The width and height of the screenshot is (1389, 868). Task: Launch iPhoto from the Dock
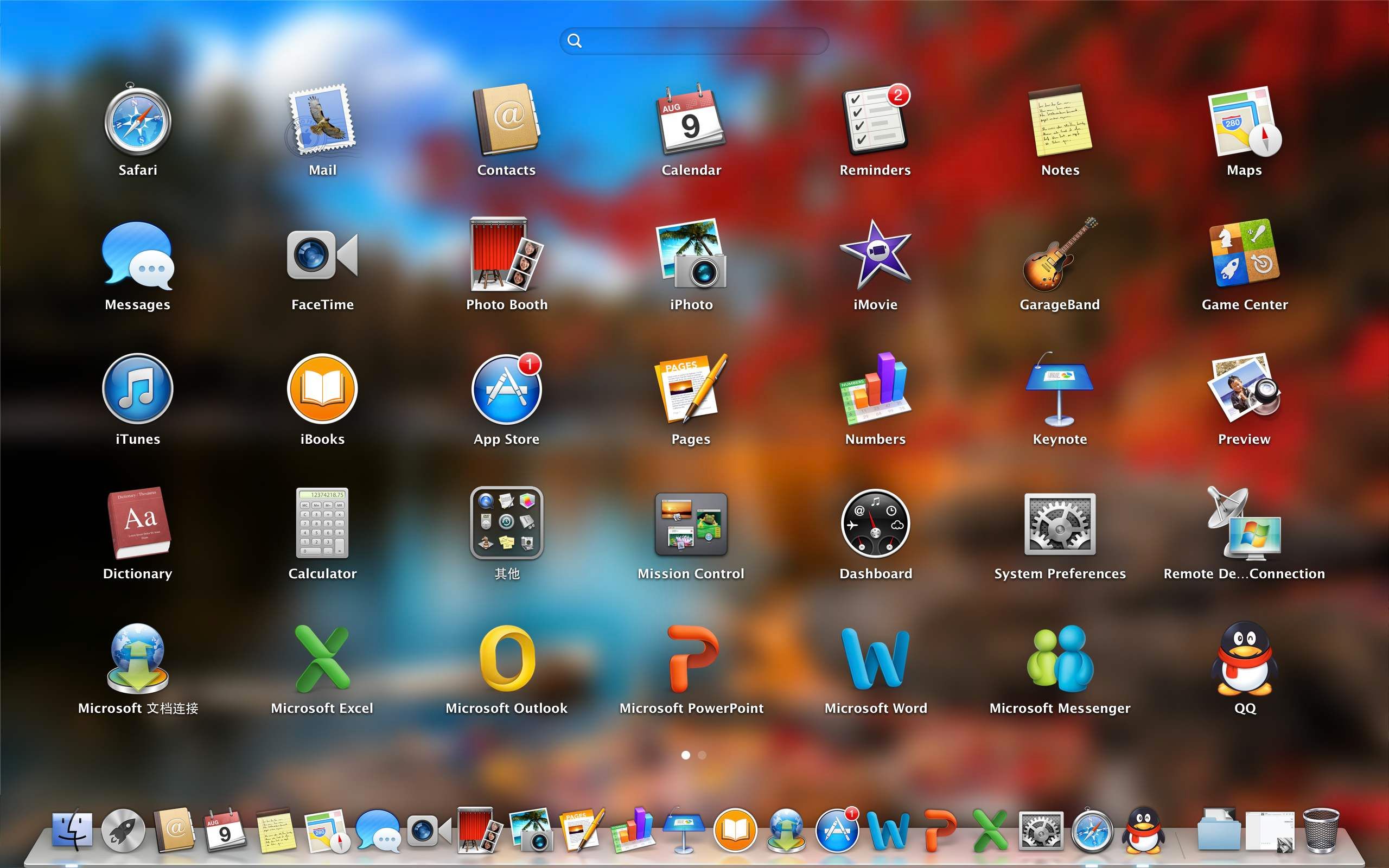[531, 830]
